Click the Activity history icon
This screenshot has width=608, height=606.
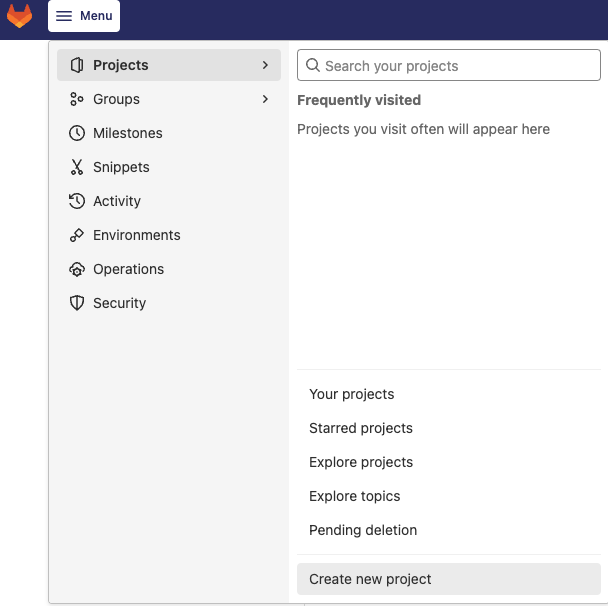pyautogui.click(x=77, y=201)
